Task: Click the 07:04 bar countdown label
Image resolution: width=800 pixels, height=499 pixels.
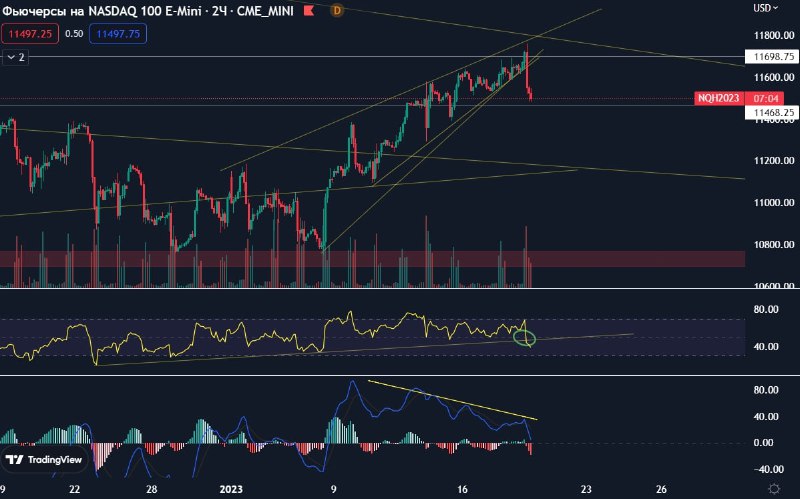Action: 766,98
